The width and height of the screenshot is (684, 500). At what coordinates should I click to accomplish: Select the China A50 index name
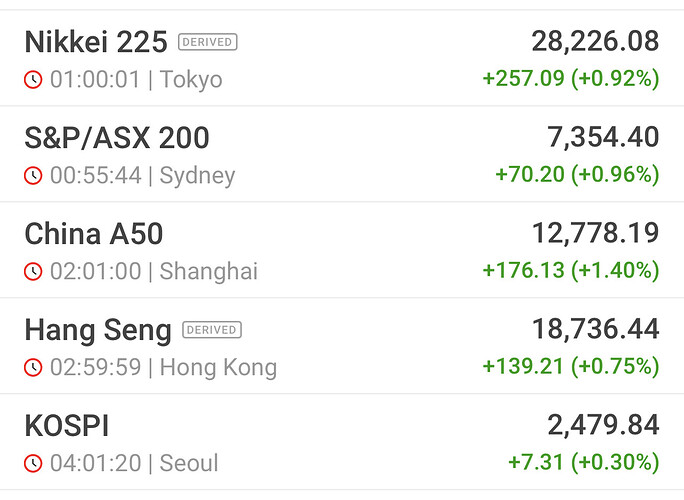coord(93,234)
